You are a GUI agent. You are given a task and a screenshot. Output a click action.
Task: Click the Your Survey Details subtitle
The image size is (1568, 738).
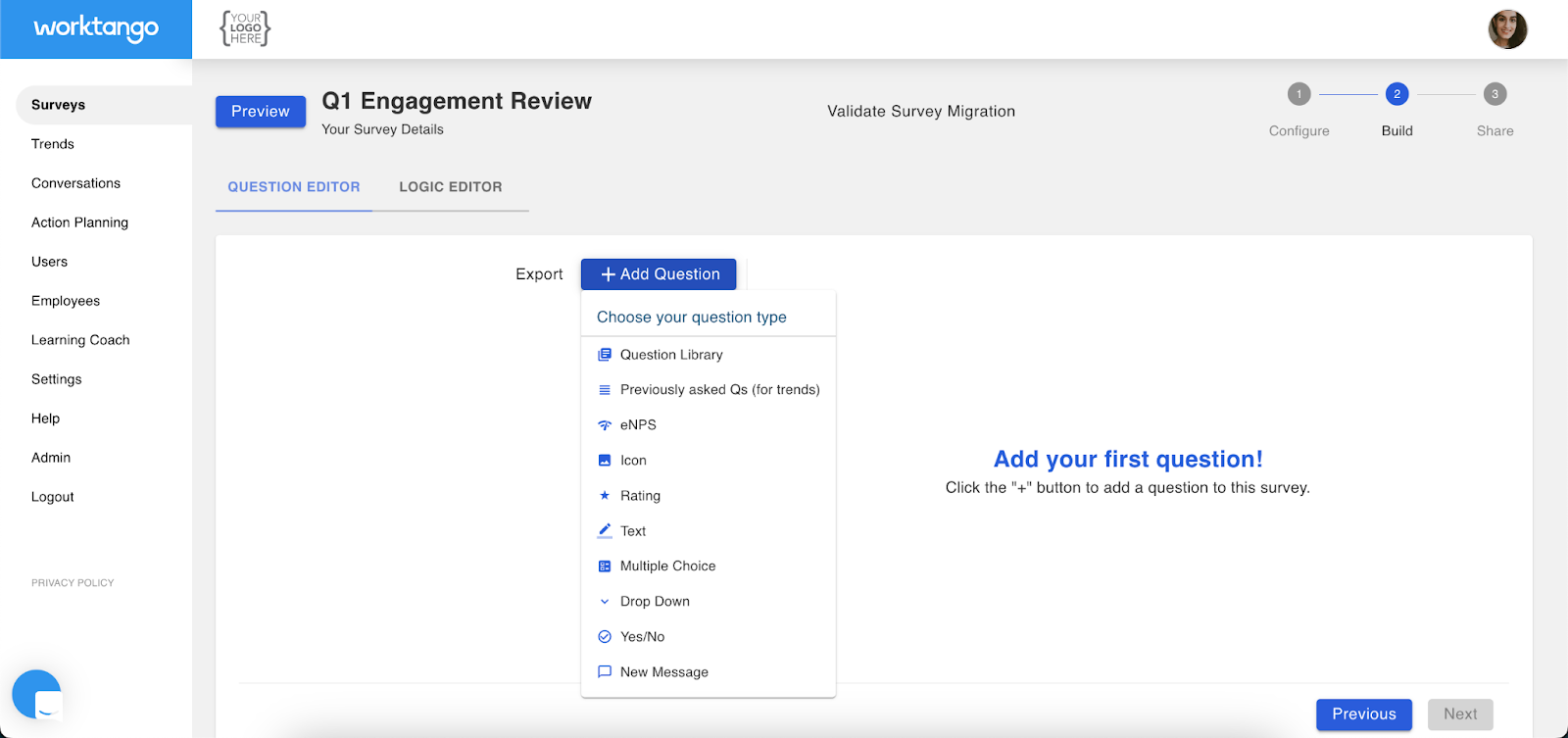(x=382, y=129)
